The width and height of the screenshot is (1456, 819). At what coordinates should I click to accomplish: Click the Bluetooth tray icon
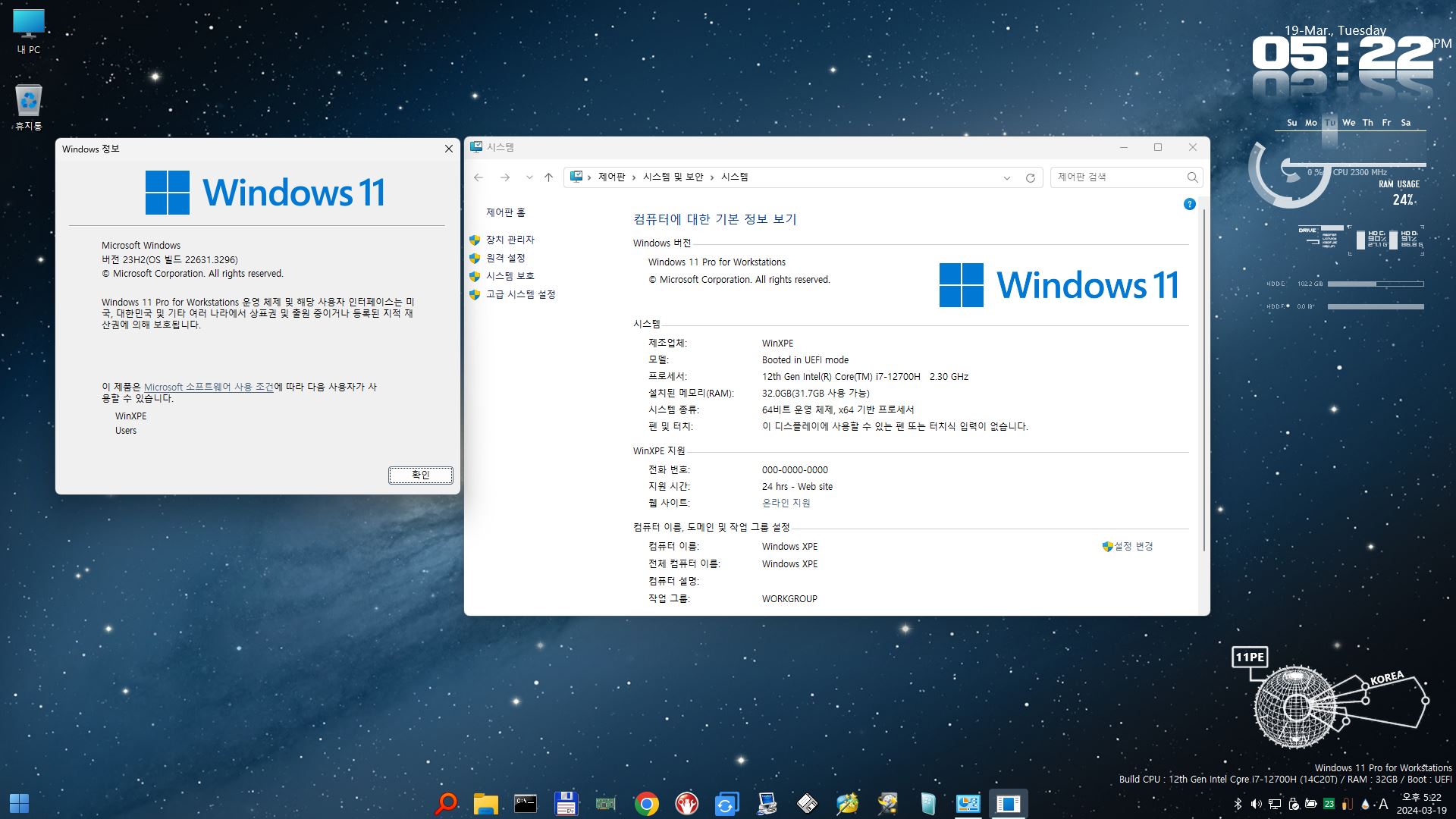(1238, 804)
